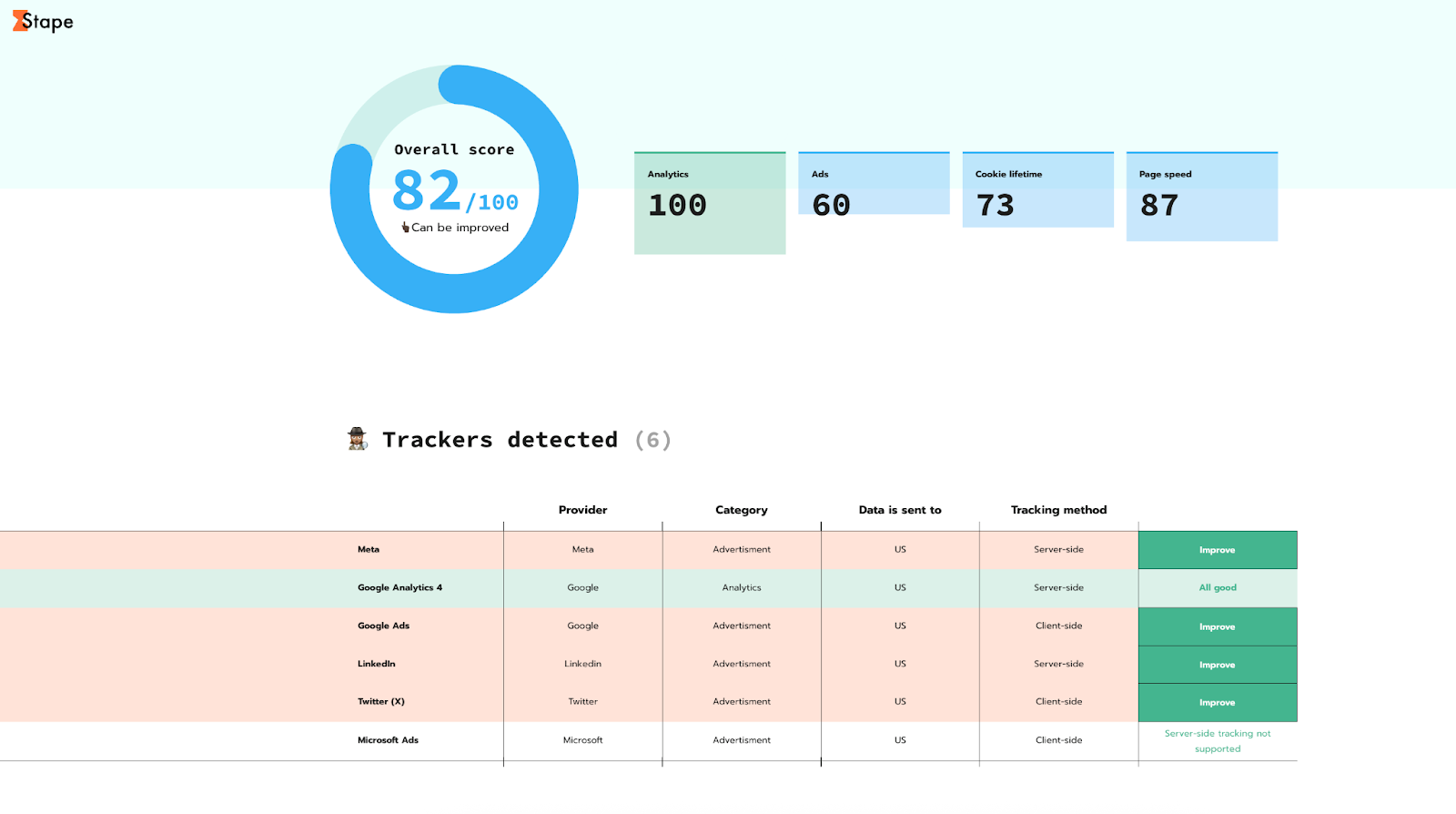Click the Provider column header
This screenshot has width=1456, height=814.
click(583, 510)
